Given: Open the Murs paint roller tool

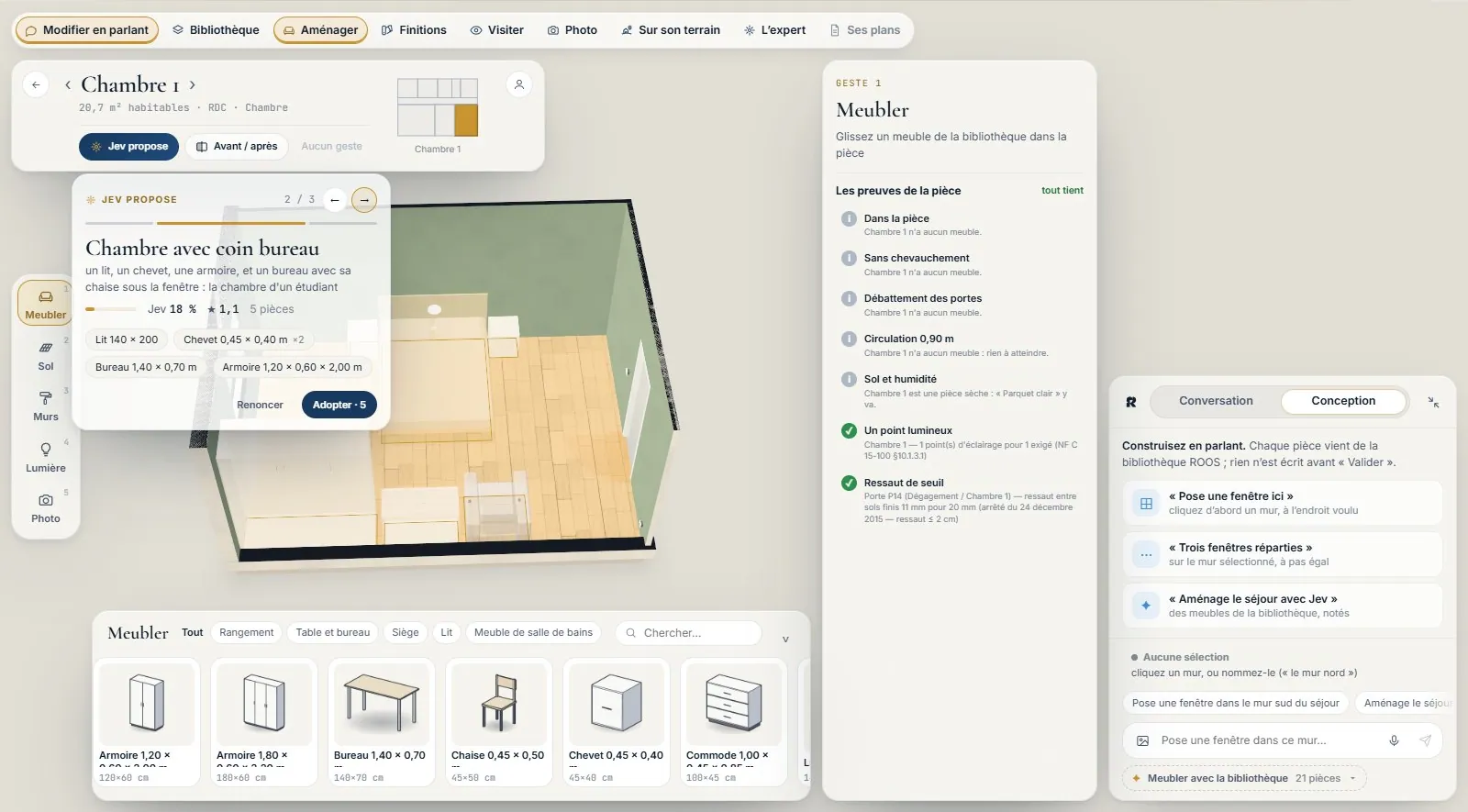Looking at the screenshot, I should point(45,406).
